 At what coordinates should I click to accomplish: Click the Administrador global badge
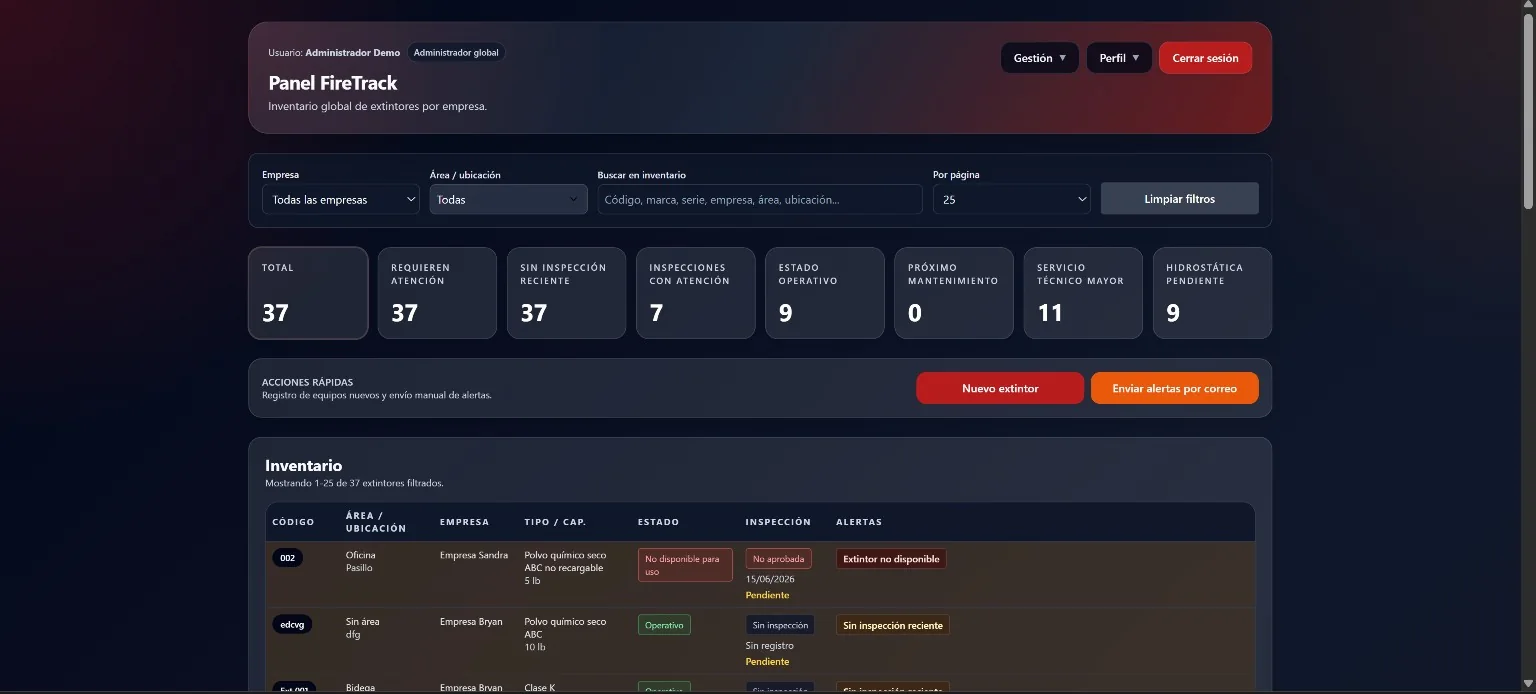click(456, 53)
